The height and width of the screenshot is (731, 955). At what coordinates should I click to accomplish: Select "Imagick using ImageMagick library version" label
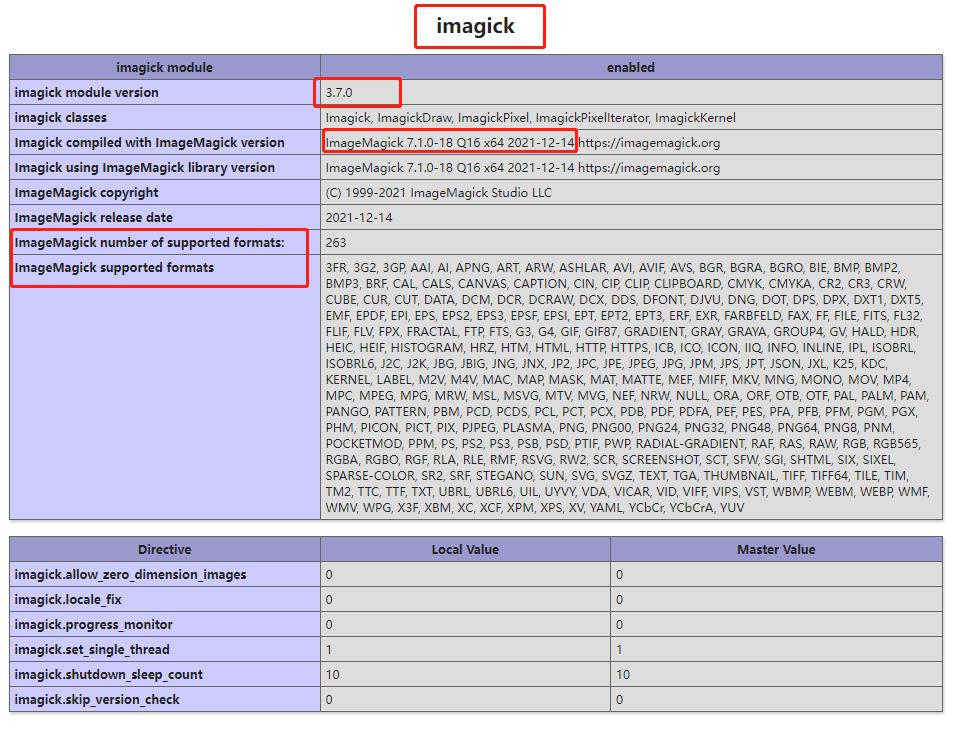click(144, 168)
